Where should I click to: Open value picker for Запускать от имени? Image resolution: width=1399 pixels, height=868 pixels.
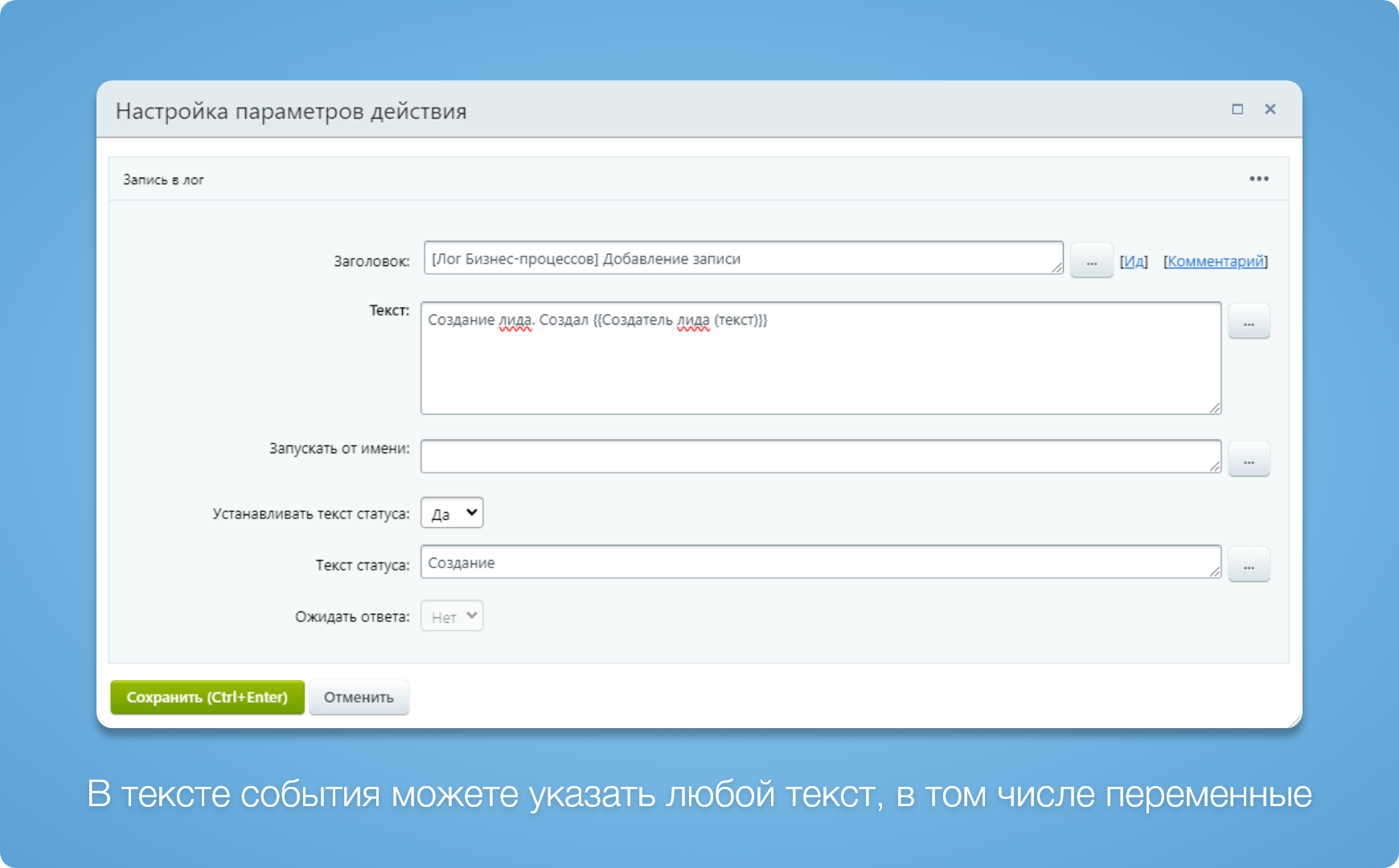coord(1249,459)
